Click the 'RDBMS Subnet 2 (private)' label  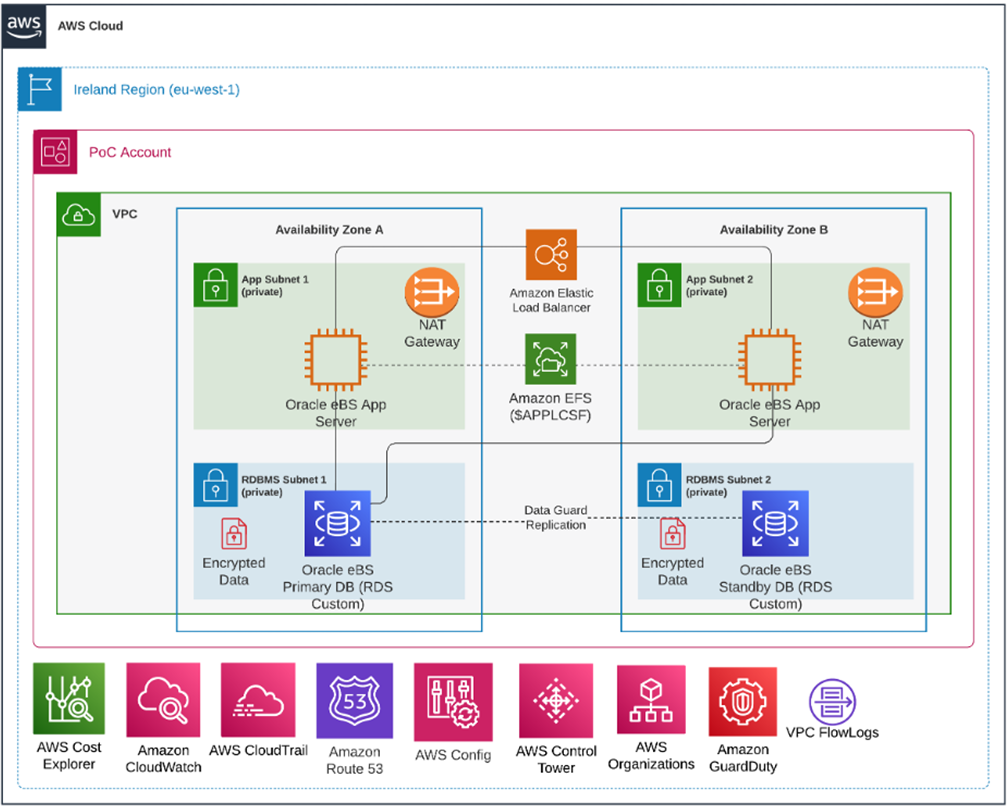point(728,486)
